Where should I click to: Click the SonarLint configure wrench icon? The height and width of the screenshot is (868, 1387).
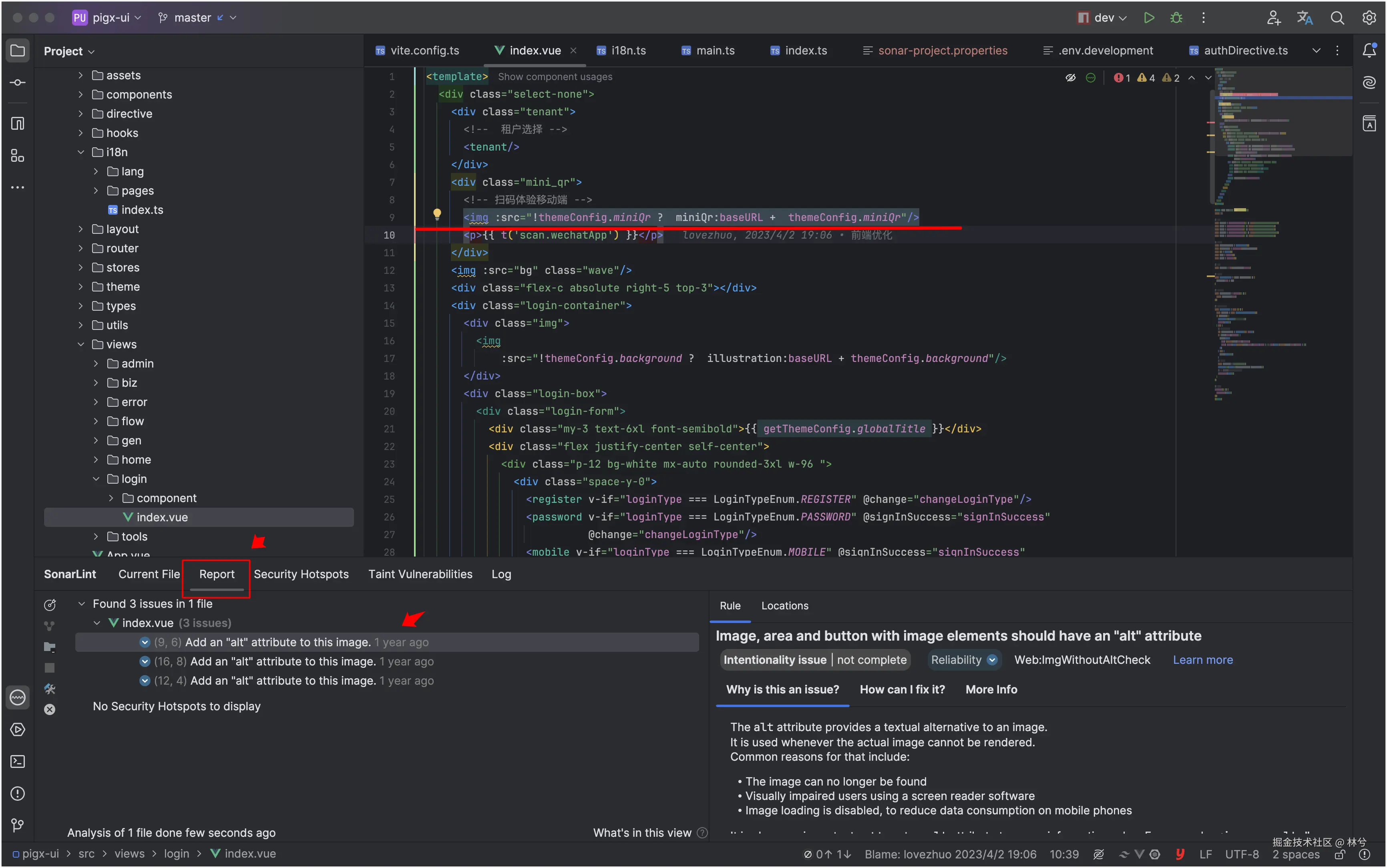pyautogui.click(x=50, y=689)
